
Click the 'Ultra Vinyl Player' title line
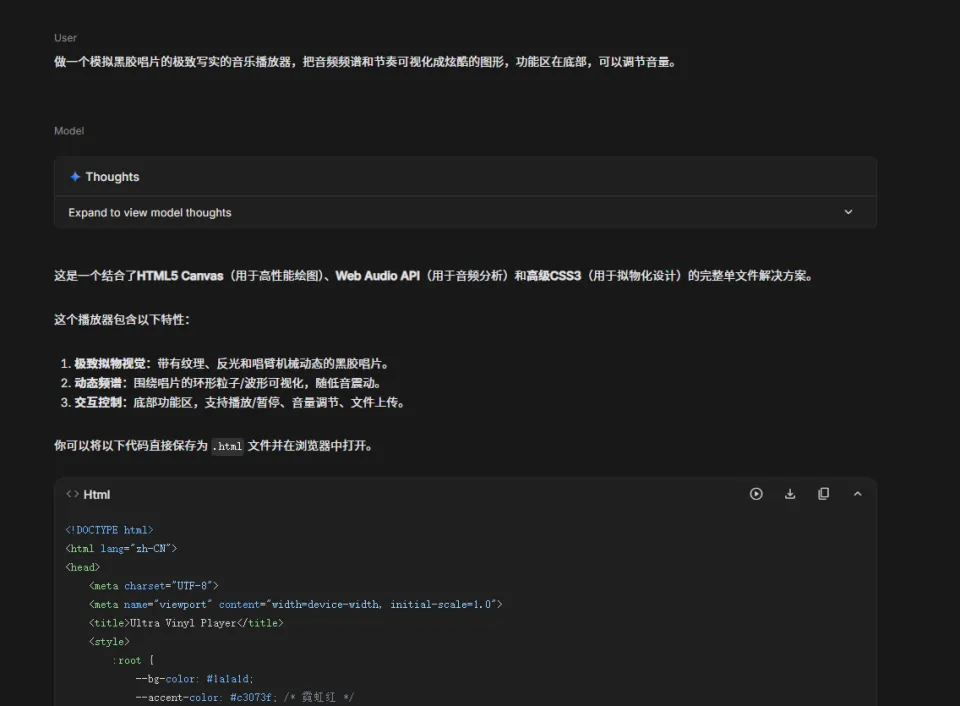(186, 623)
